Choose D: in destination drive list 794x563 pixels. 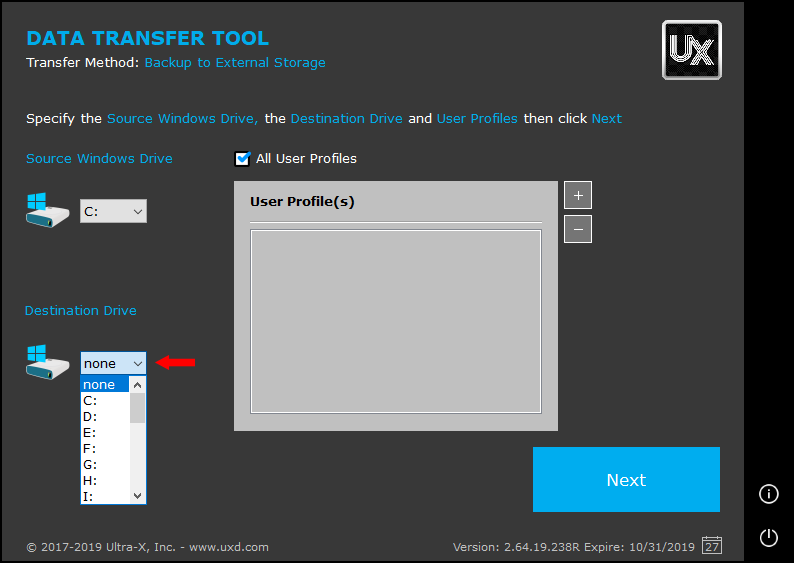point(105,417)
